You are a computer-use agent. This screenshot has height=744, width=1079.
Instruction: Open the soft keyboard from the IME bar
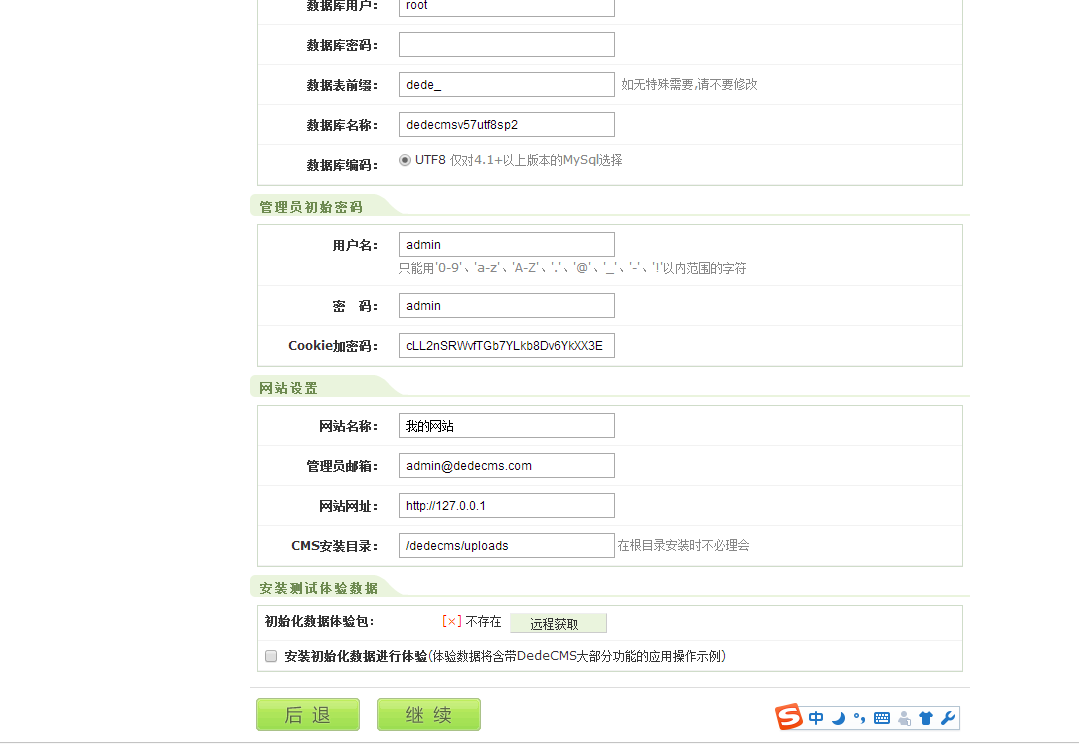pos(881,718)
